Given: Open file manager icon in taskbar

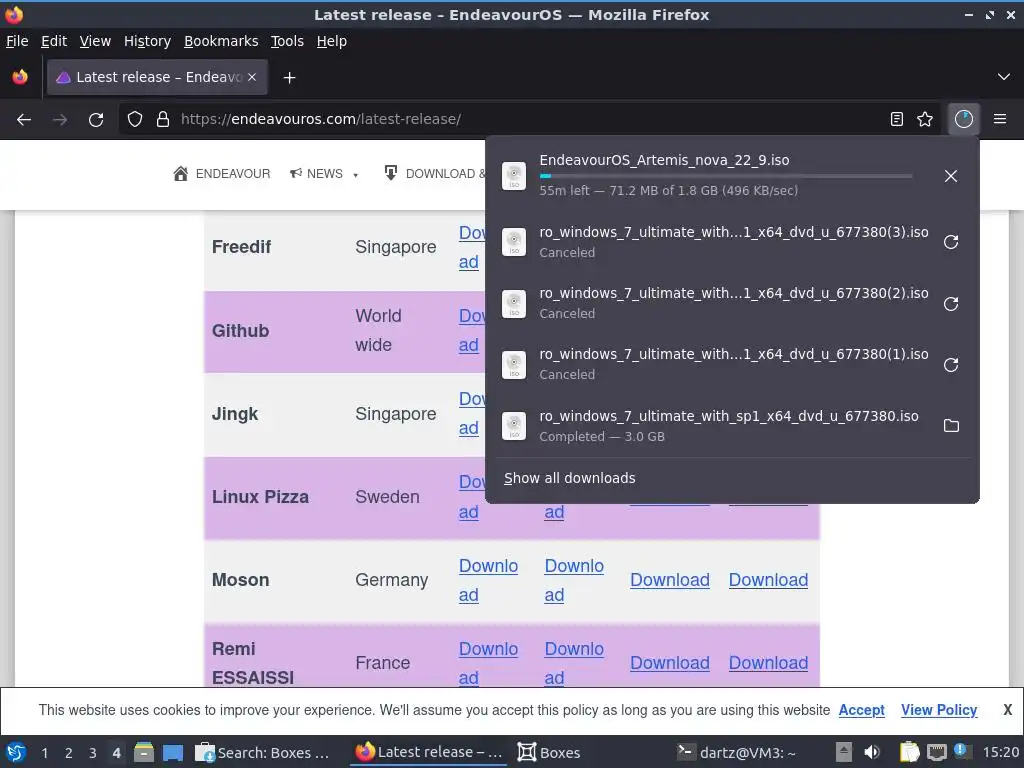Looking at the screenshot, I should coord(144,752).
